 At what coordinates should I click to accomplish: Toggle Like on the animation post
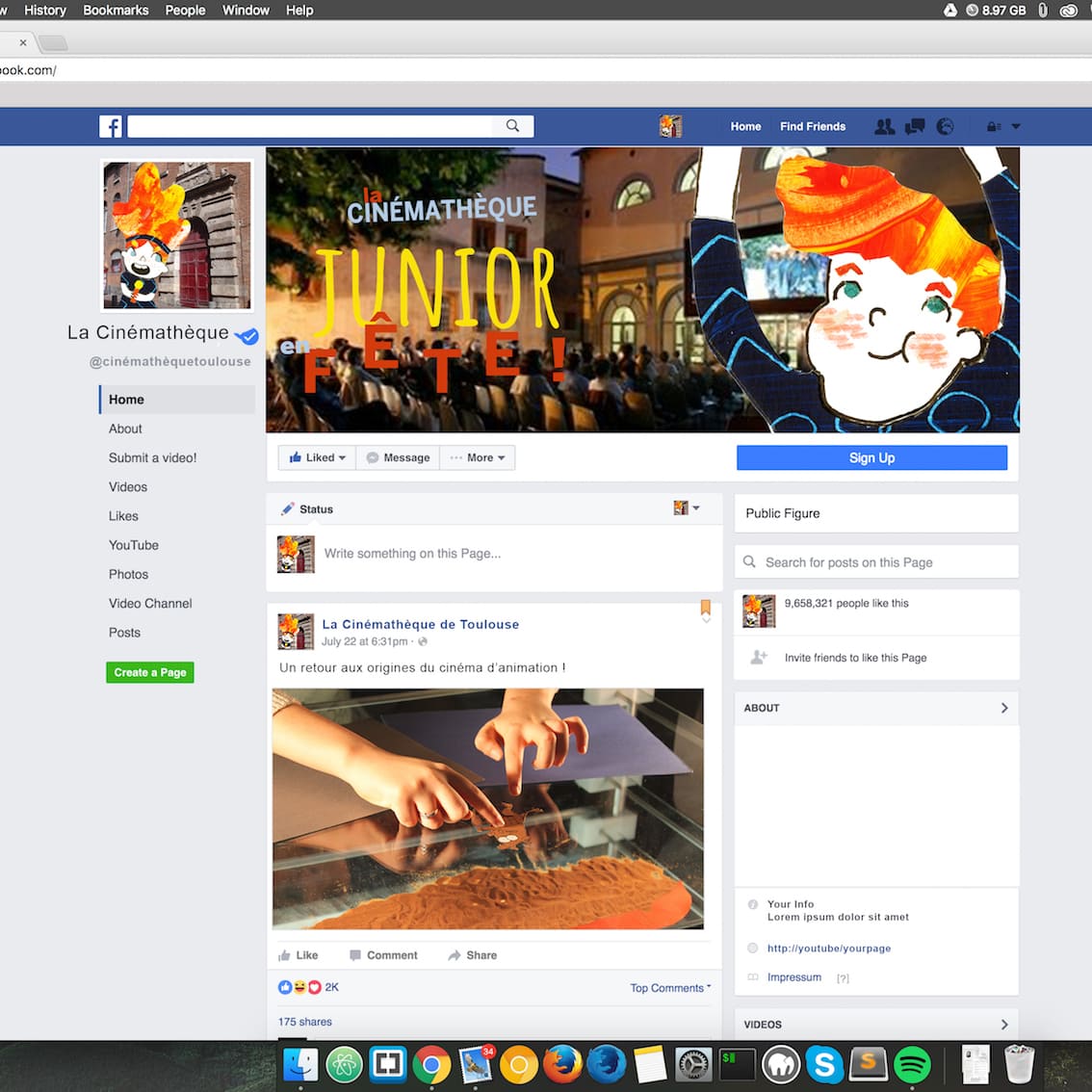(x=299, y=955)
